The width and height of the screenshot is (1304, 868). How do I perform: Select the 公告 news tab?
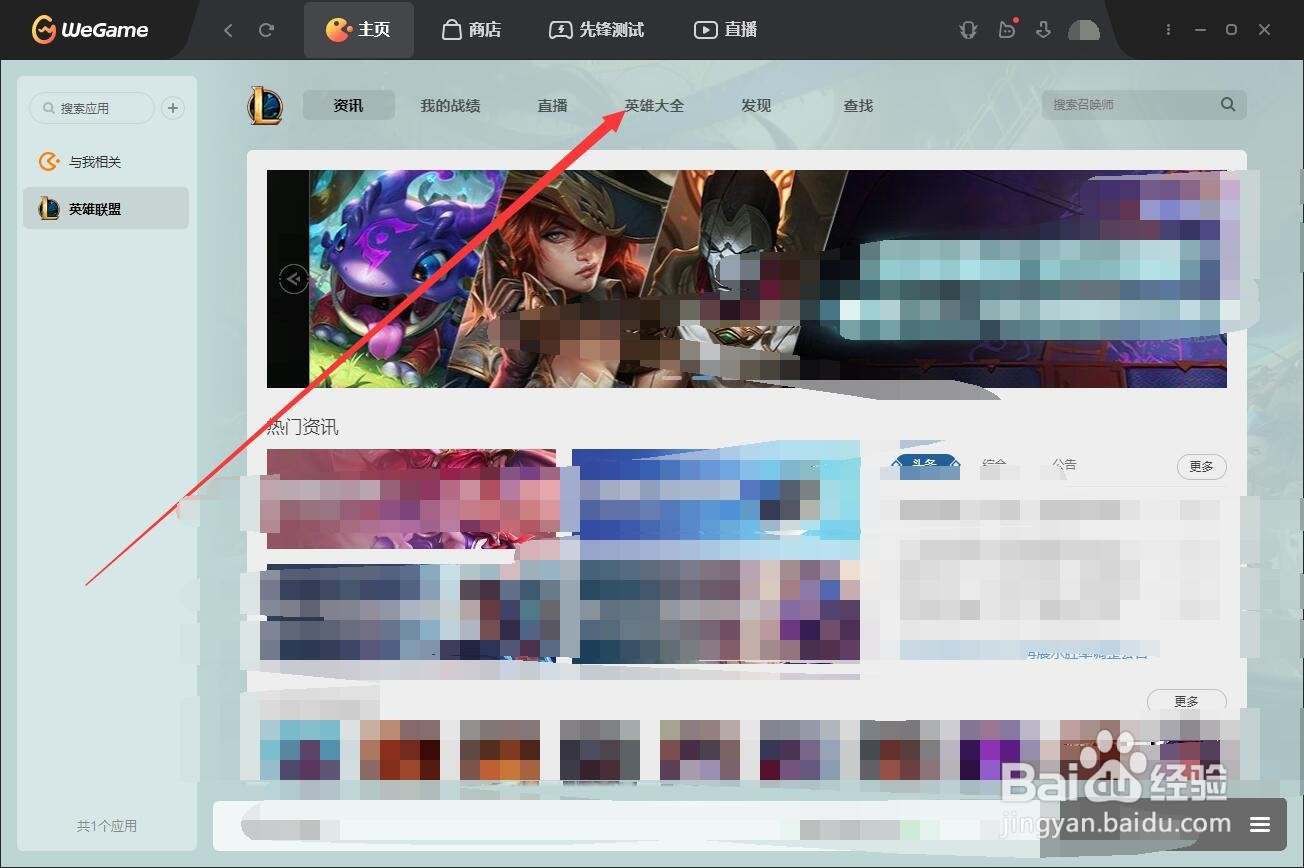pos(1064,465)
